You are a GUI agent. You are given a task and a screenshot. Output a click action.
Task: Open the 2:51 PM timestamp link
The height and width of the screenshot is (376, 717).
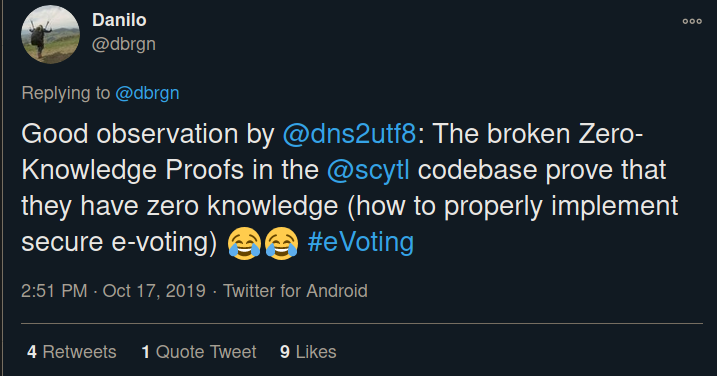54,291
